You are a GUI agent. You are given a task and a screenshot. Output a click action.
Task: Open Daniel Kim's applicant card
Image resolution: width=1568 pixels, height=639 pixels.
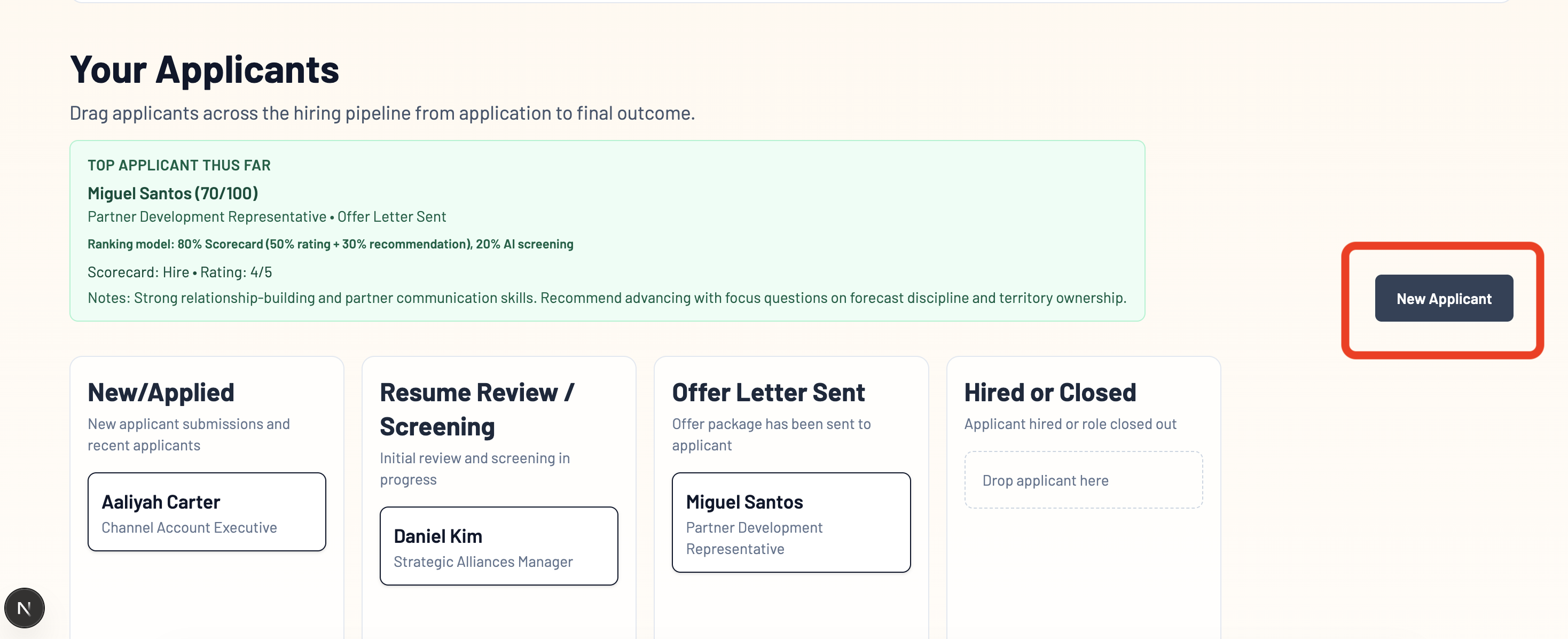click(498, 546)
